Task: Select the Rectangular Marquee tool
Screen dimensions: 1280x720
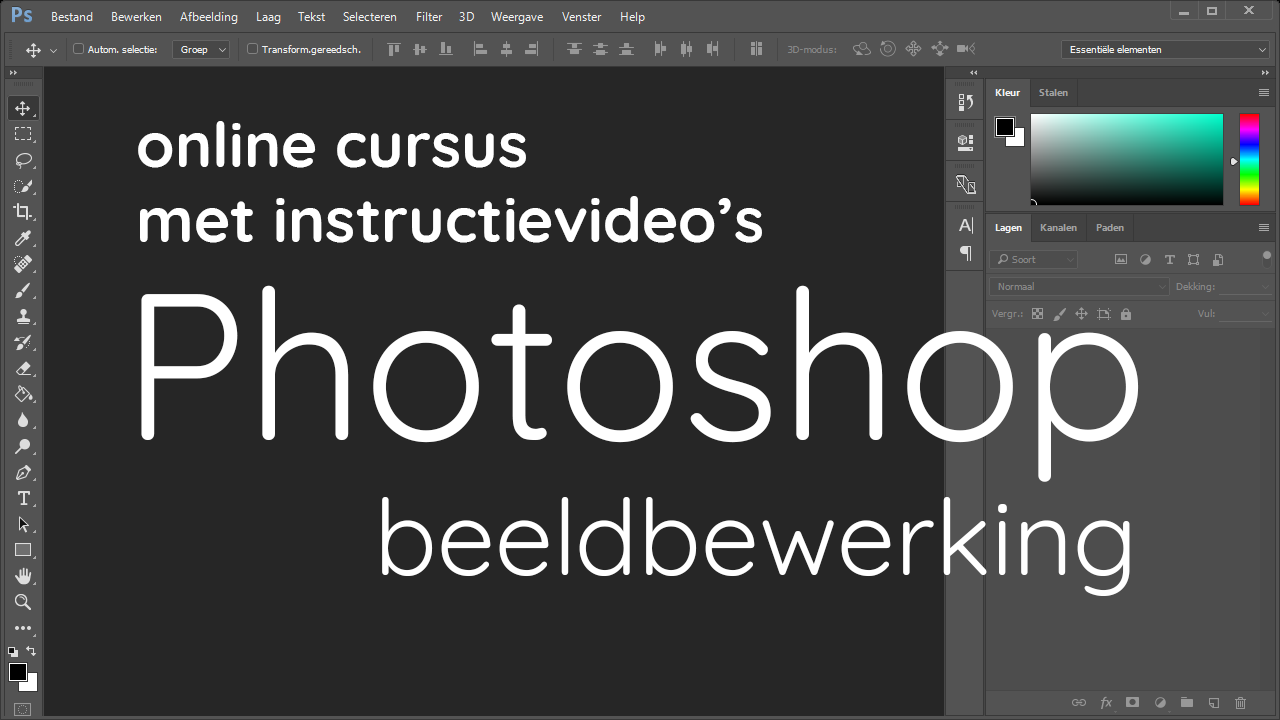Action: coord(23,134)
